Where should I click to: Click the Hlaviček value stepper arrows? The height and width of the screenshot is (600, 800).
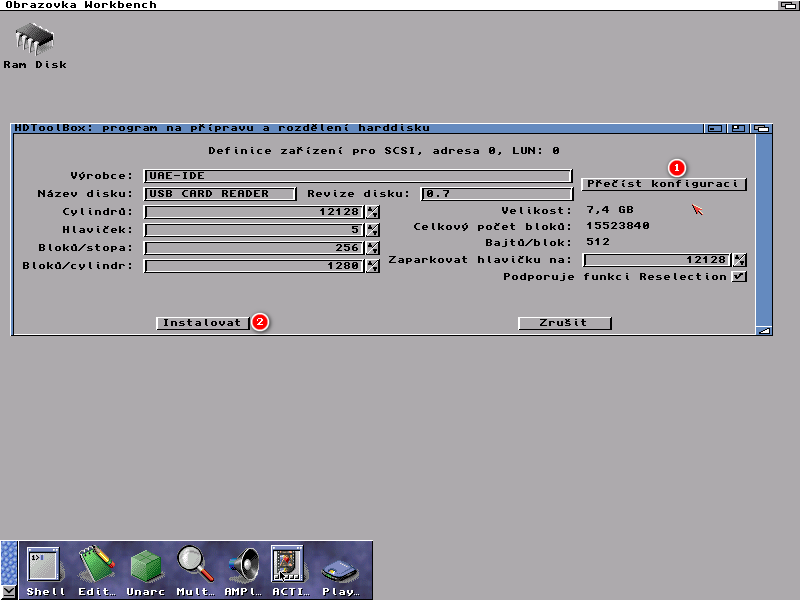click(x=373, y=229)
